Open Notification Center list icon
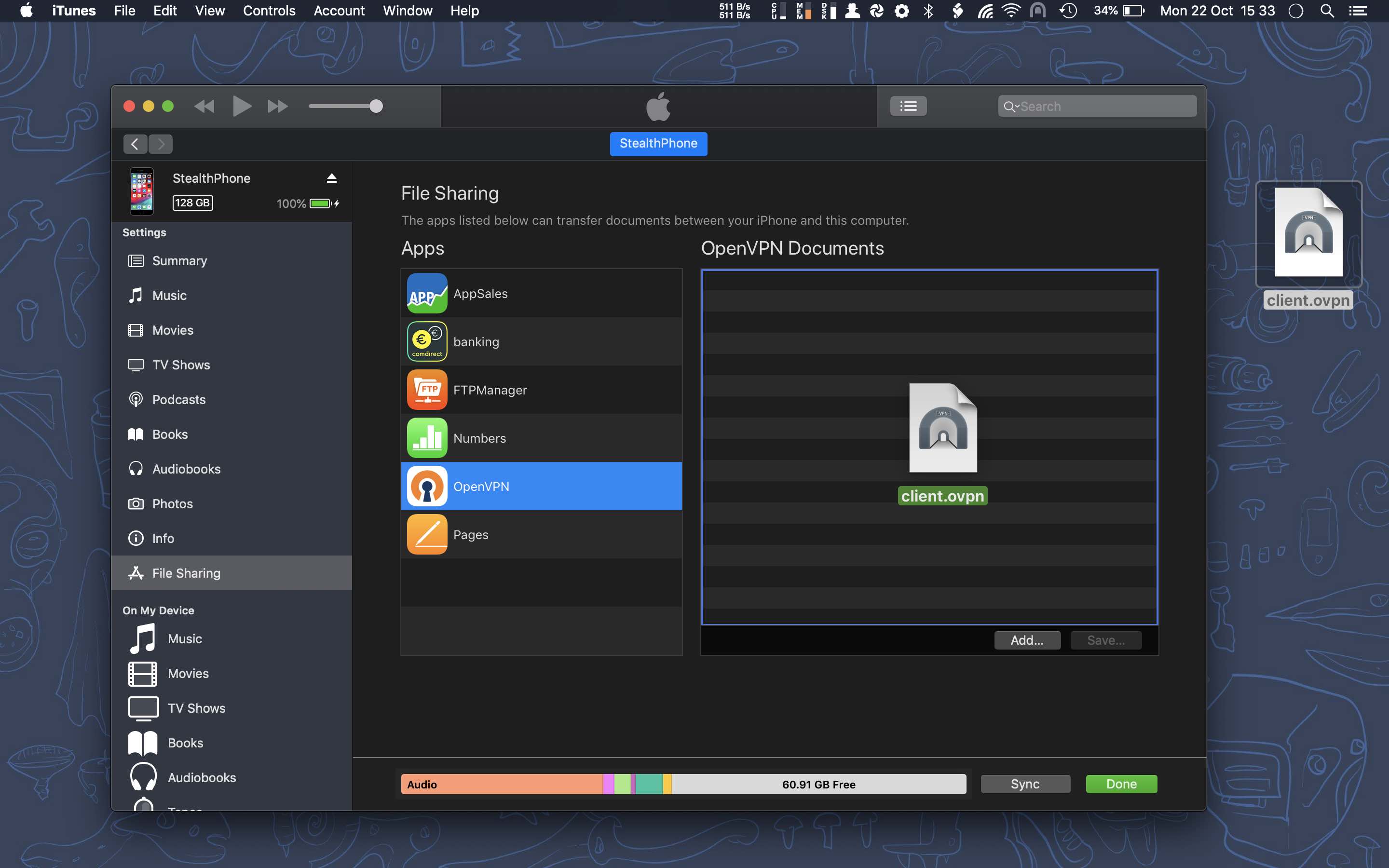 pos(1358,11)
